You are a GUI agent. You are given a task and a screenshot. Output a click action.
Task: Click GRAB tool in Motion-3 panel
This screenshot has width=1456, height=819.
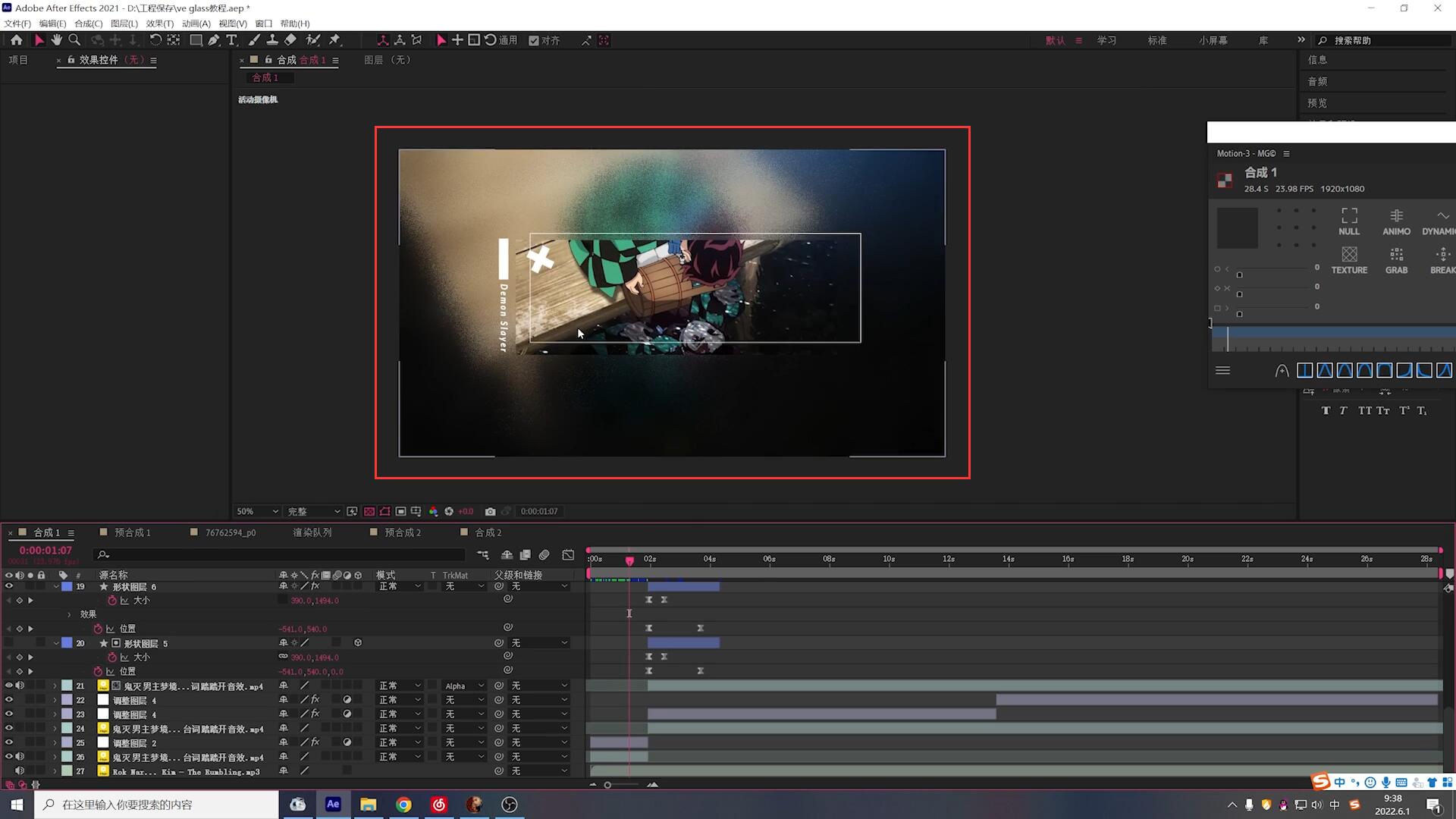(x=1396, y=260)
